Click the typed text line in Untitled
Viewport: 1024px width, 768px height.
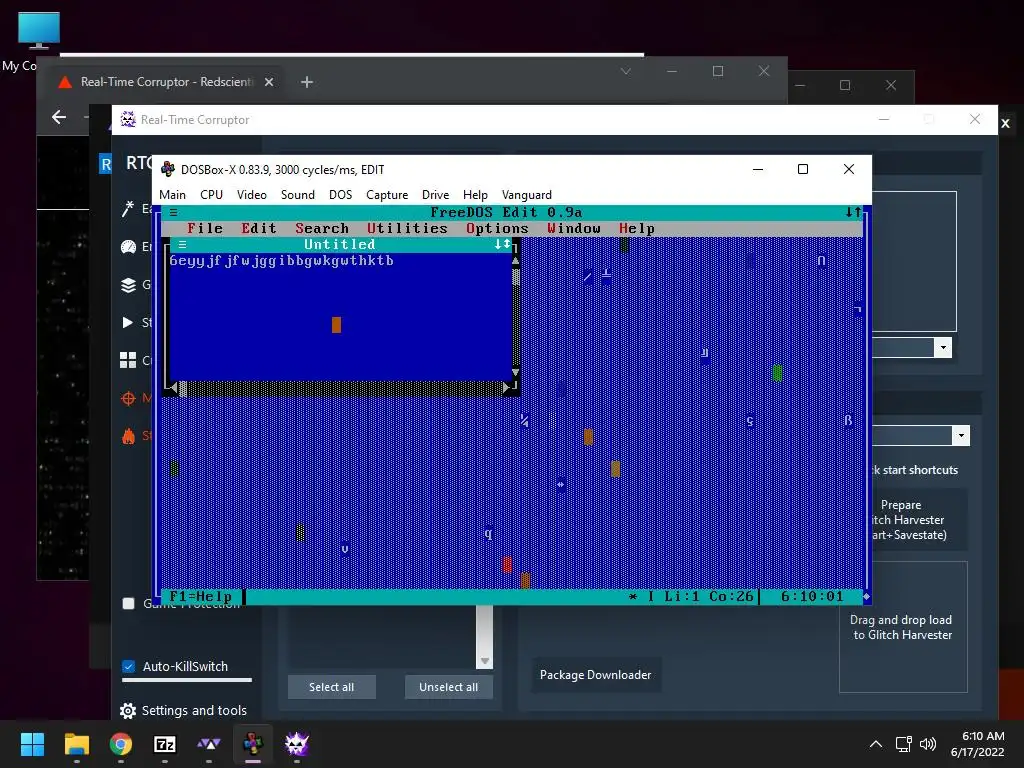pos(281,261)
